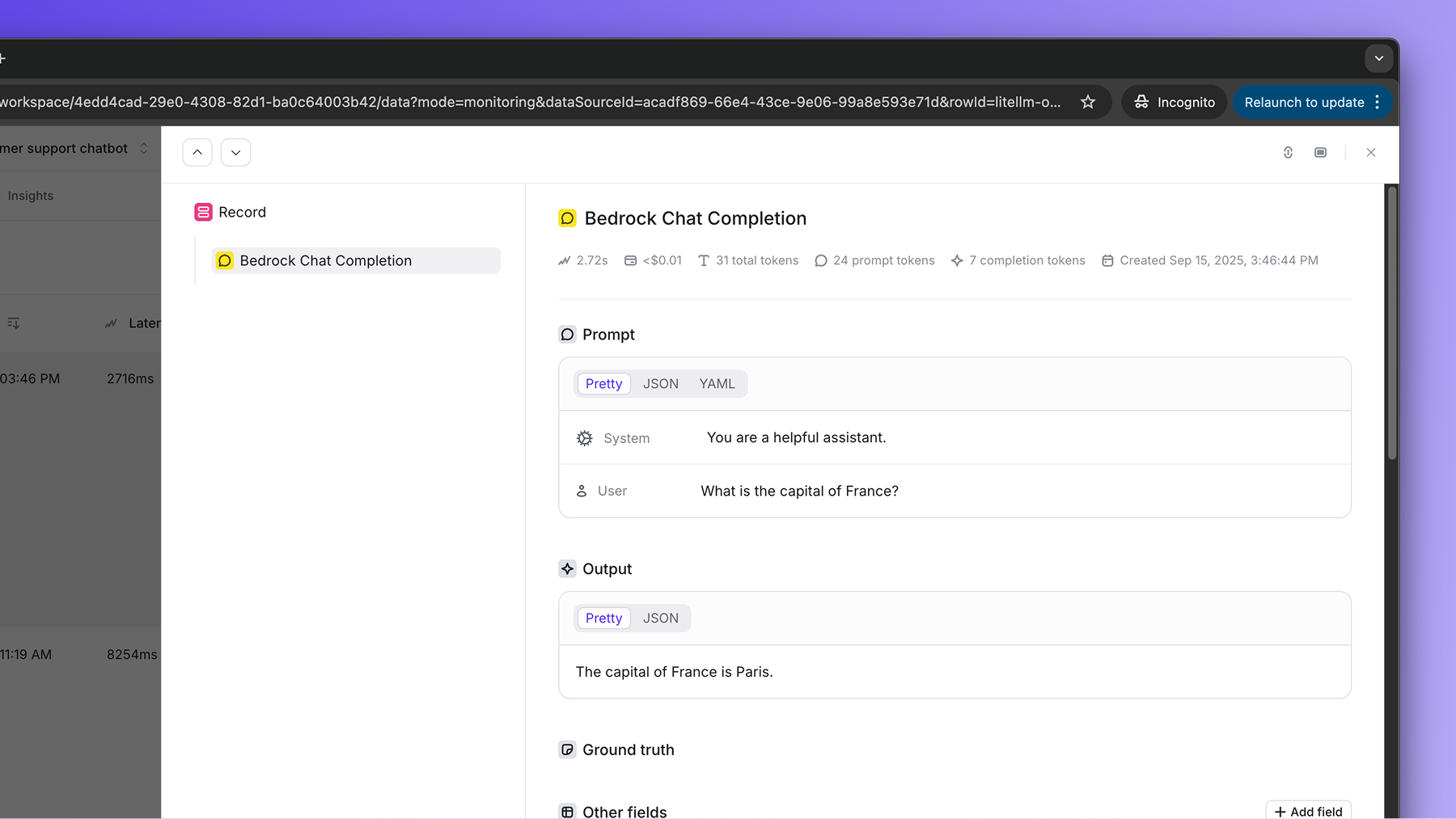This screenshot has height=819, width=1456.
Task: Click the text 'What is the capital of France?'
Action: pyautogui.click(x=800, y=491)
